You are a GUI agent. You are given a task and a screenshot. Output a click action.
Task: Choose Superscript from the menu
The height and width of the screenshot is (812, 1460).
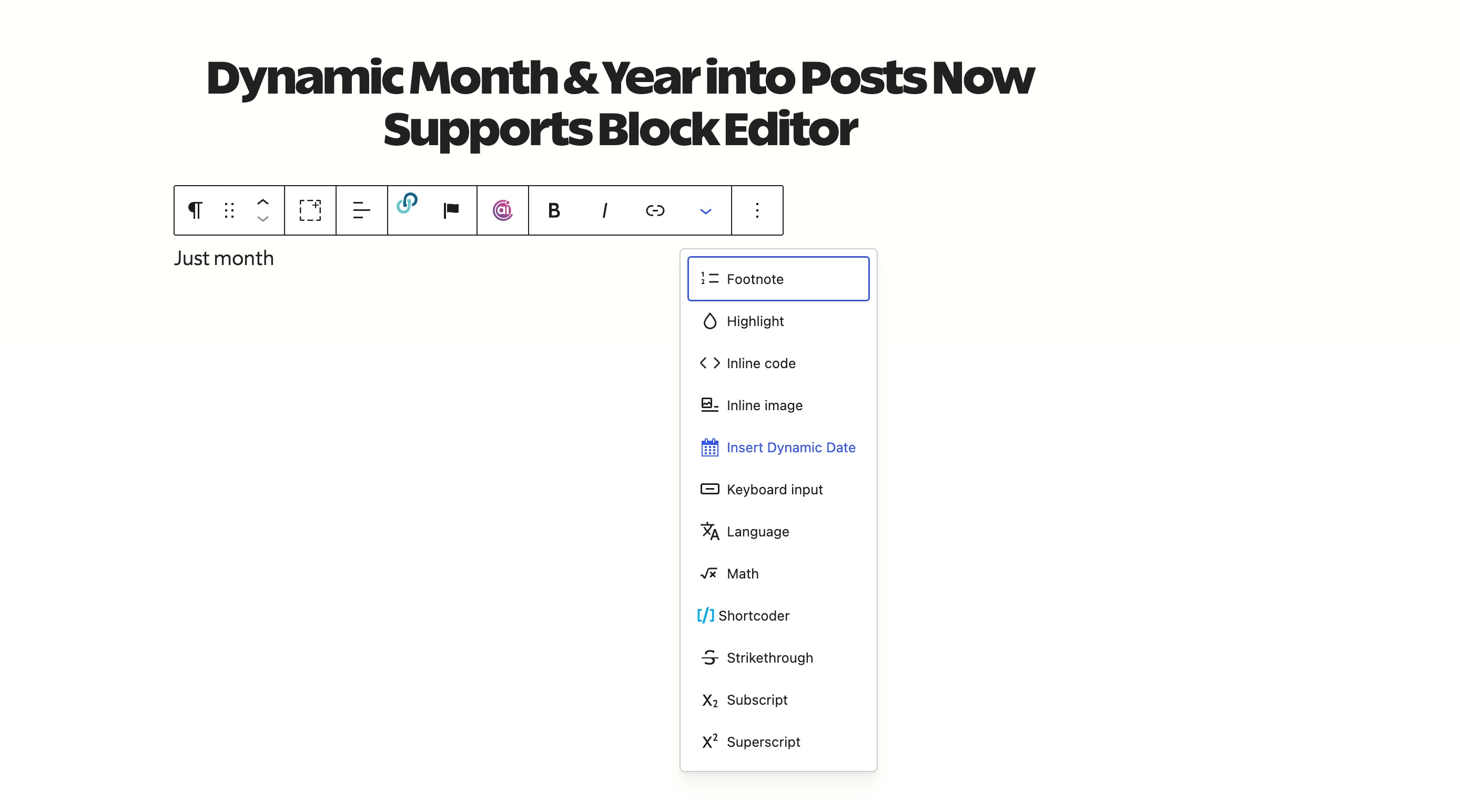[x=764, y=741]
